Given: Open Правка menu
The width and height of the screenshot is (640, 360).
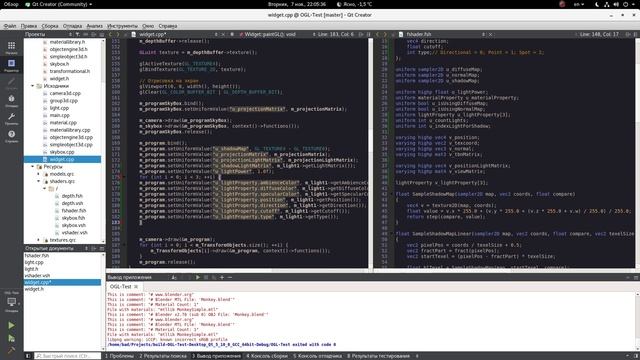Looking at the screenshot, I should pos(29,26).
